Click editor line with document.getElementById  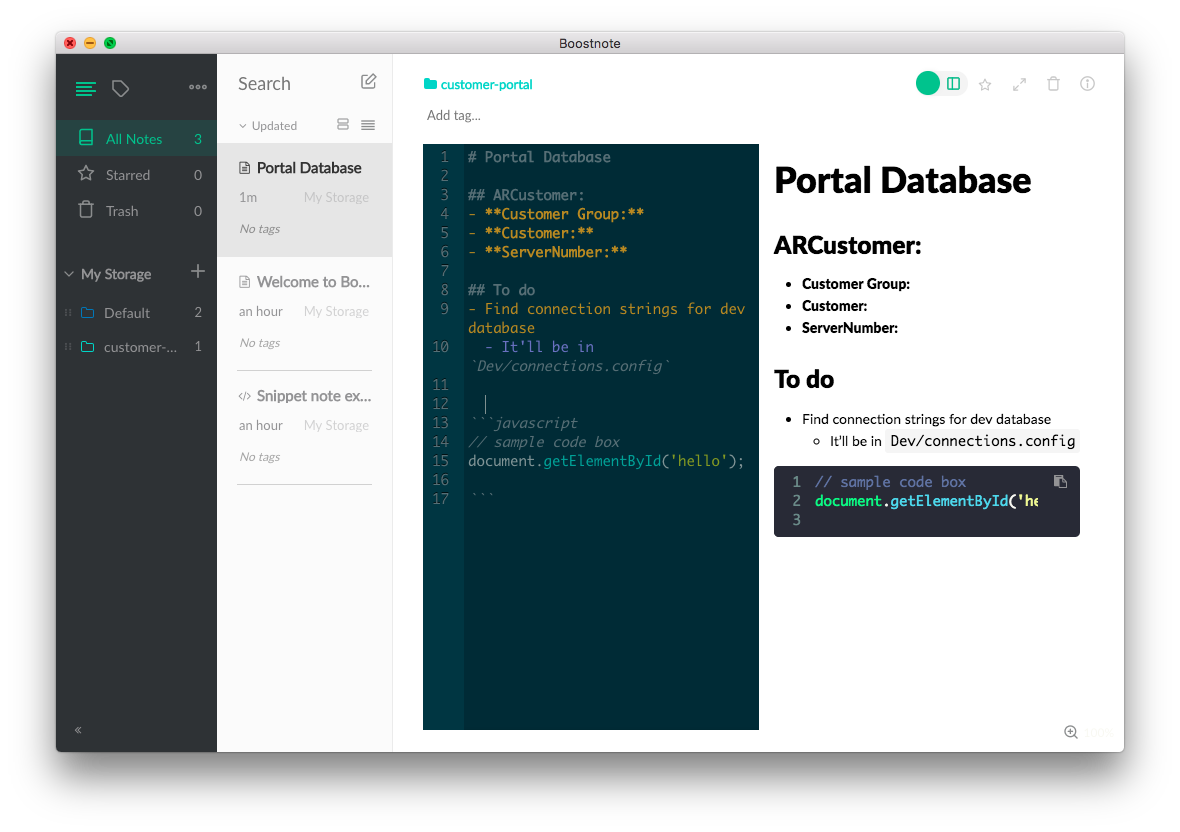[606, 460]
